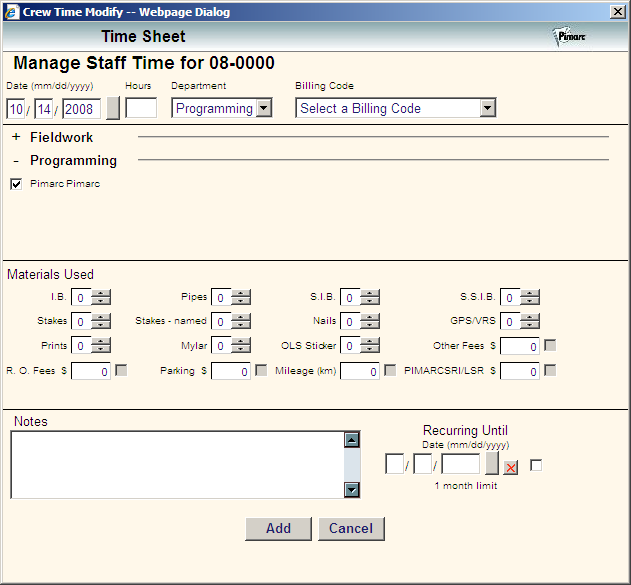Screen dimensions: 631x585
Task: Click the day field showing 14
Action: click(x=44, y=109)
